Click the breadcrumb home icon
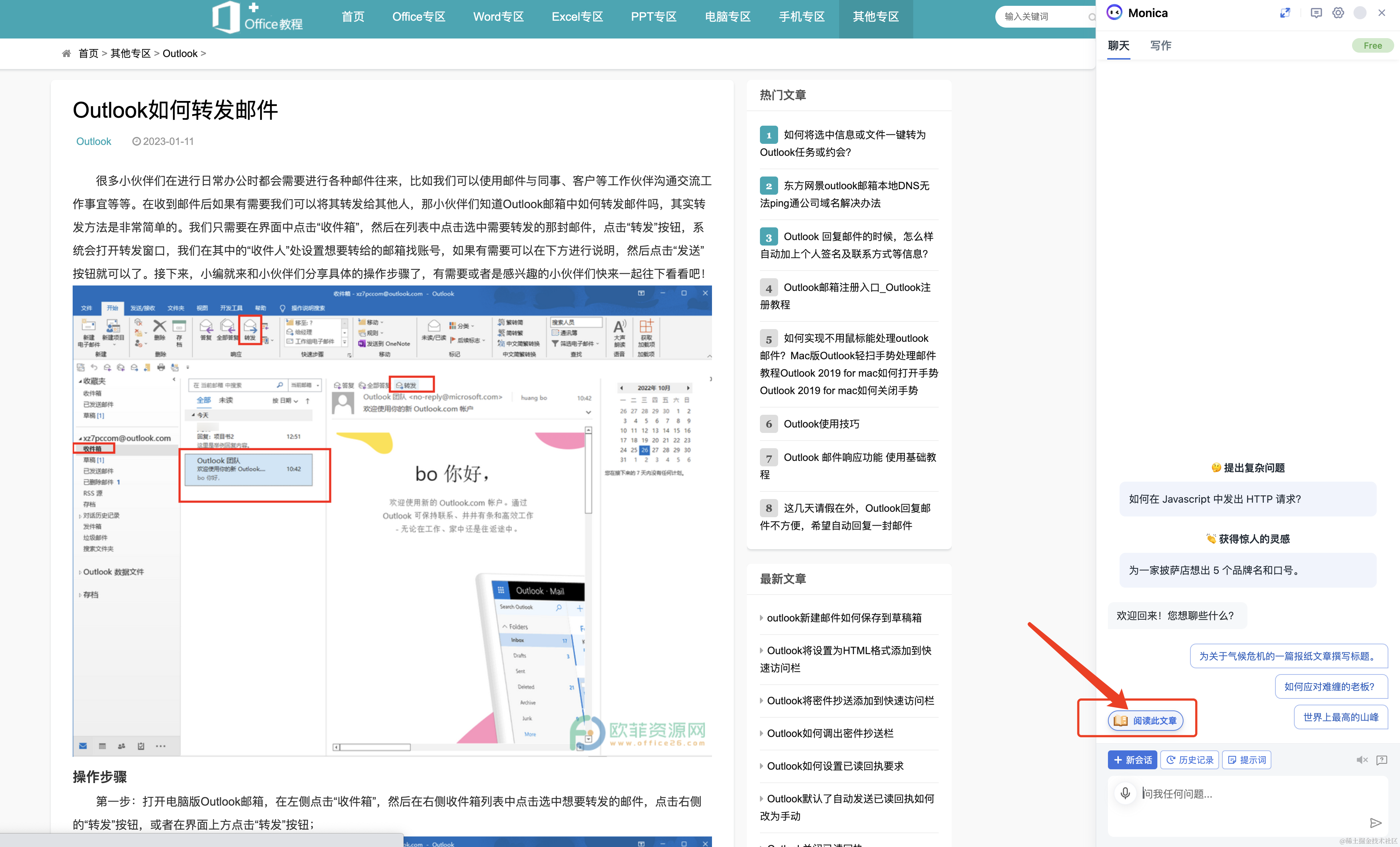Image resolution: width=1400 pixels, height=847 pixels. point(66,53)
